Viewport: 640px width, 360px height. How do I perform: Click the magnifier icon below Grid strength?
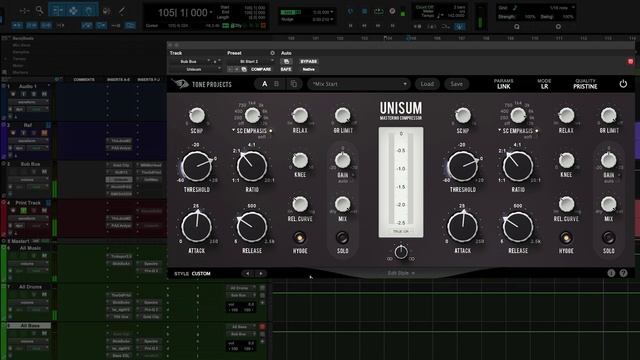[x=517, y=27]
